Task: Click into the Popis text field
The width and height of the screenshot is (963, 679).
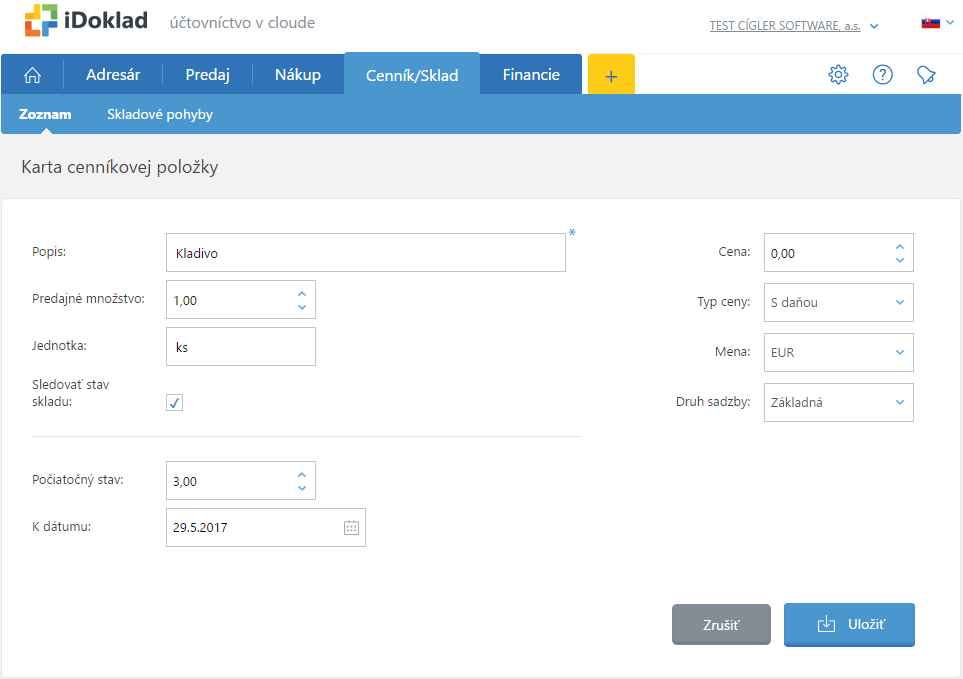Action: [x=365, y=253]
